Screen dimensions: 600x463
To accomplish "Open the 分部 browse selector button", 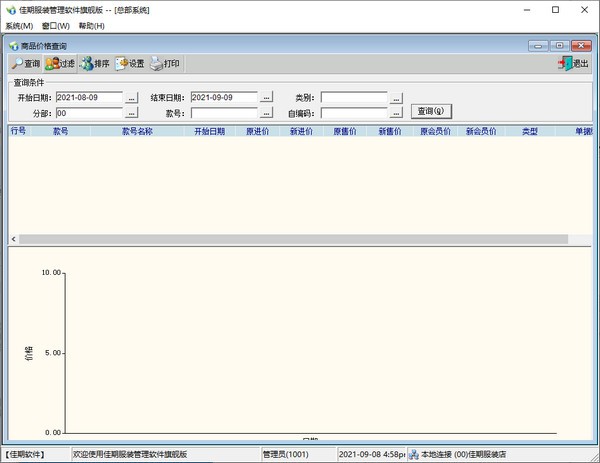I will tap(132, 113).
